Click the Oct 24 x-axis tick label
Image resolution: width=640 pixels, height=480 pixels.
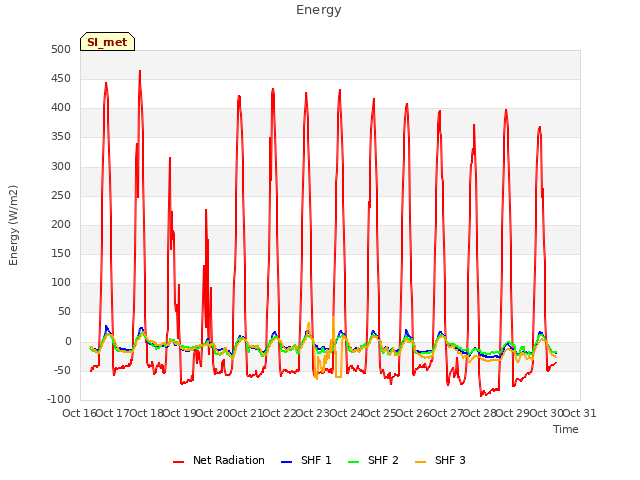pyautogui.click(x=346, y=413)
